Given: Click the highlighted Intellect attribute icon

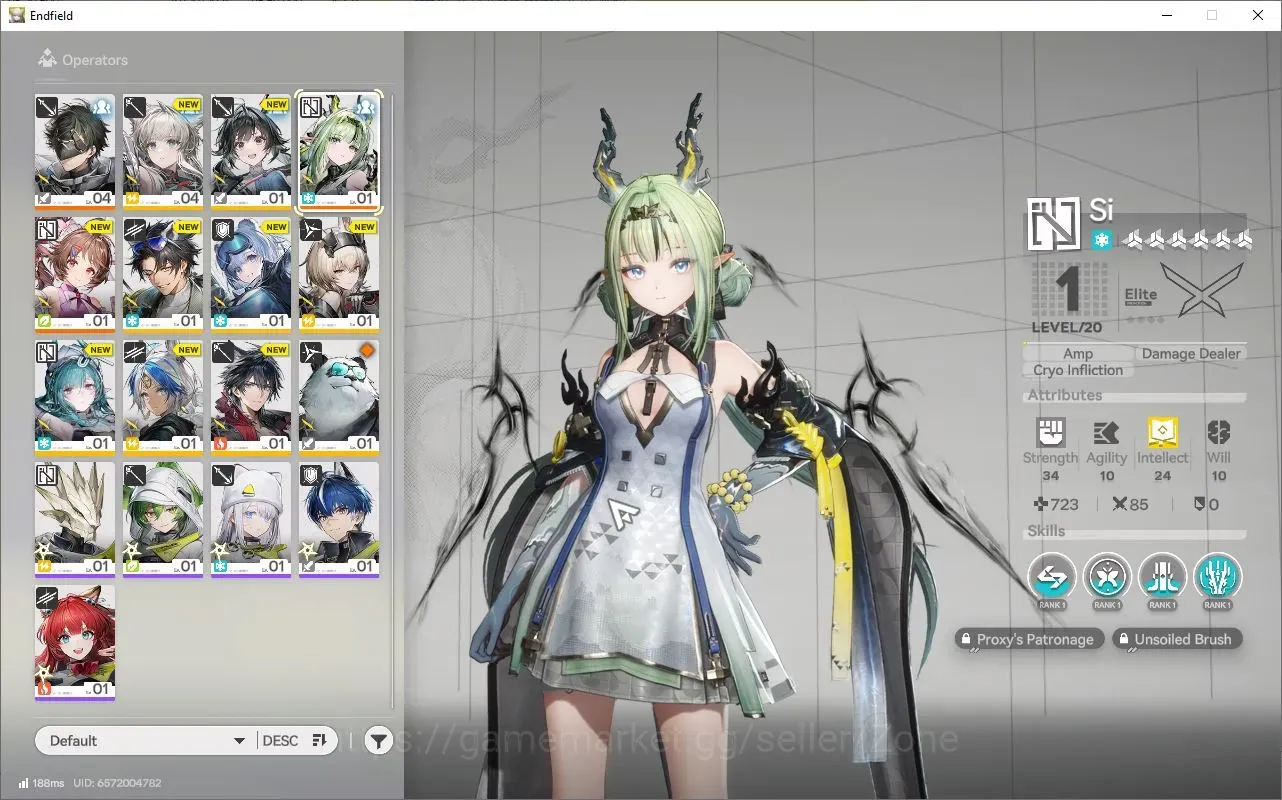Looking at the screenshot, I should (1162, 433).
